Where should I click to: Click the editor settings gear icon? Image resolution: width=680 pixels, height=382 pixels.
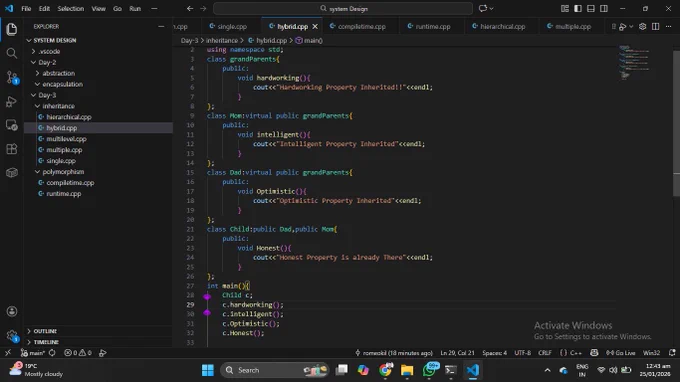coord(643,26)
